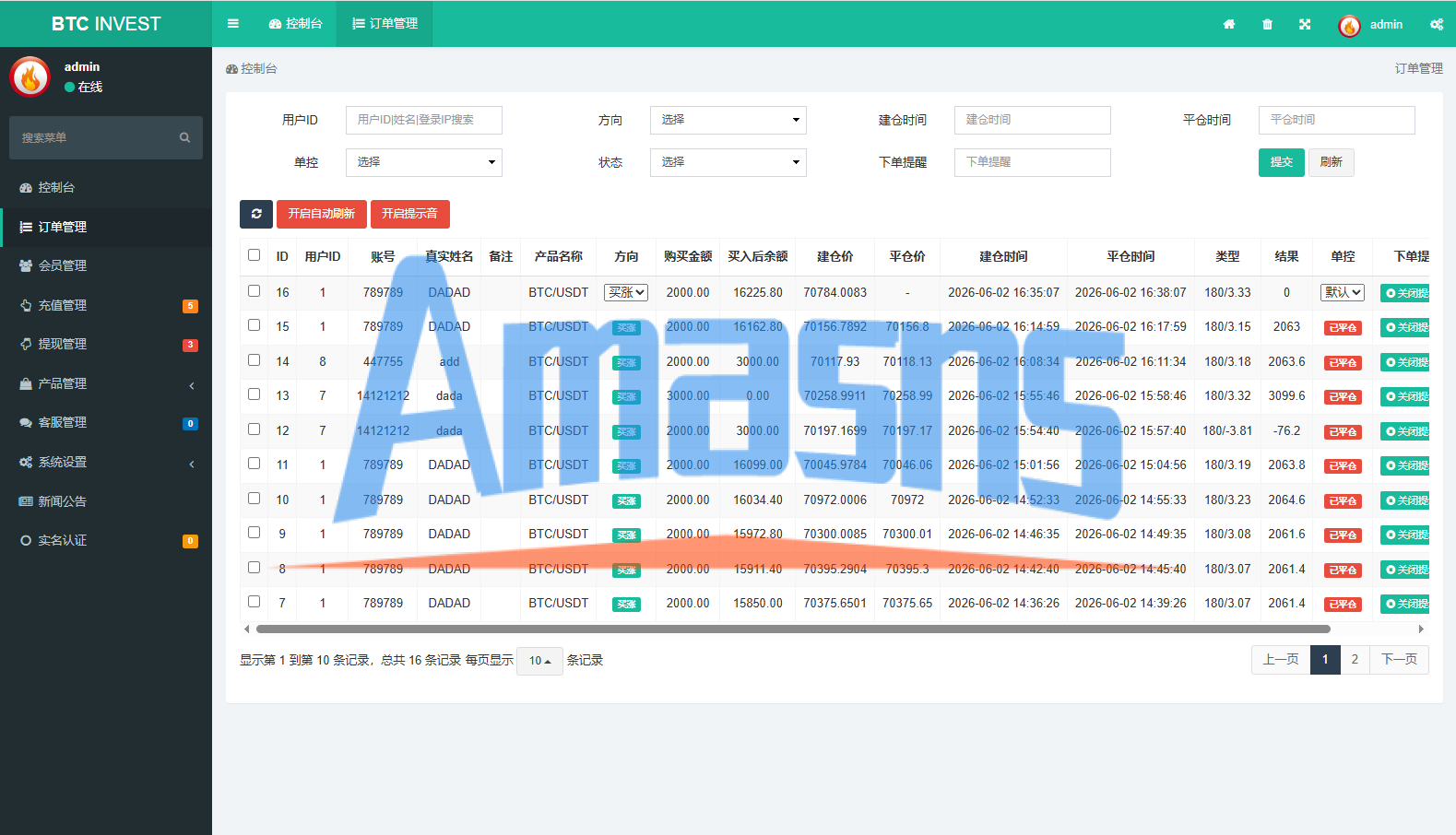Click the 下一页 pagination button
Image resolution: width=1456 pixels, height=835 pixels.
point(1399,660)
